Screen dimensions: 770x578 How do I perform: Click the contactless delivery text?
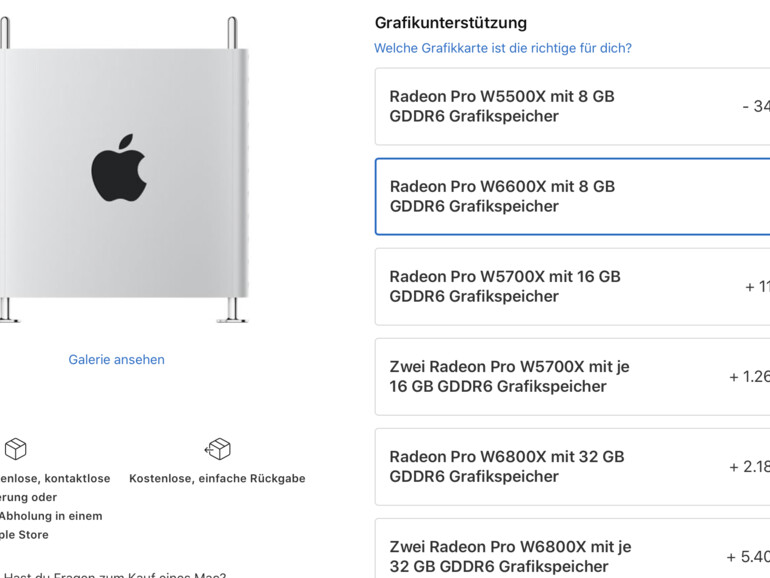[55, 506]
